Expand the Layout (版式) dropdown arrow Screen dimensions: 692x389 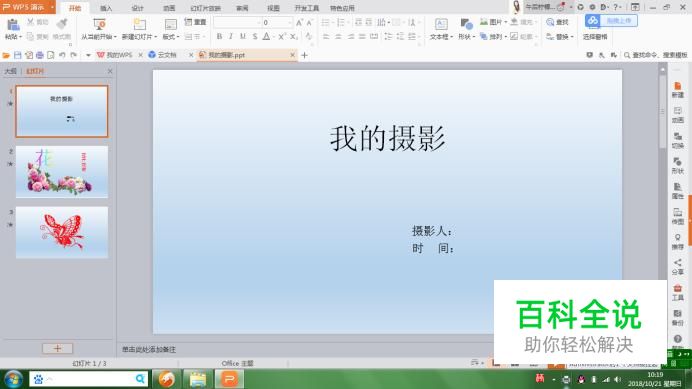178,37
